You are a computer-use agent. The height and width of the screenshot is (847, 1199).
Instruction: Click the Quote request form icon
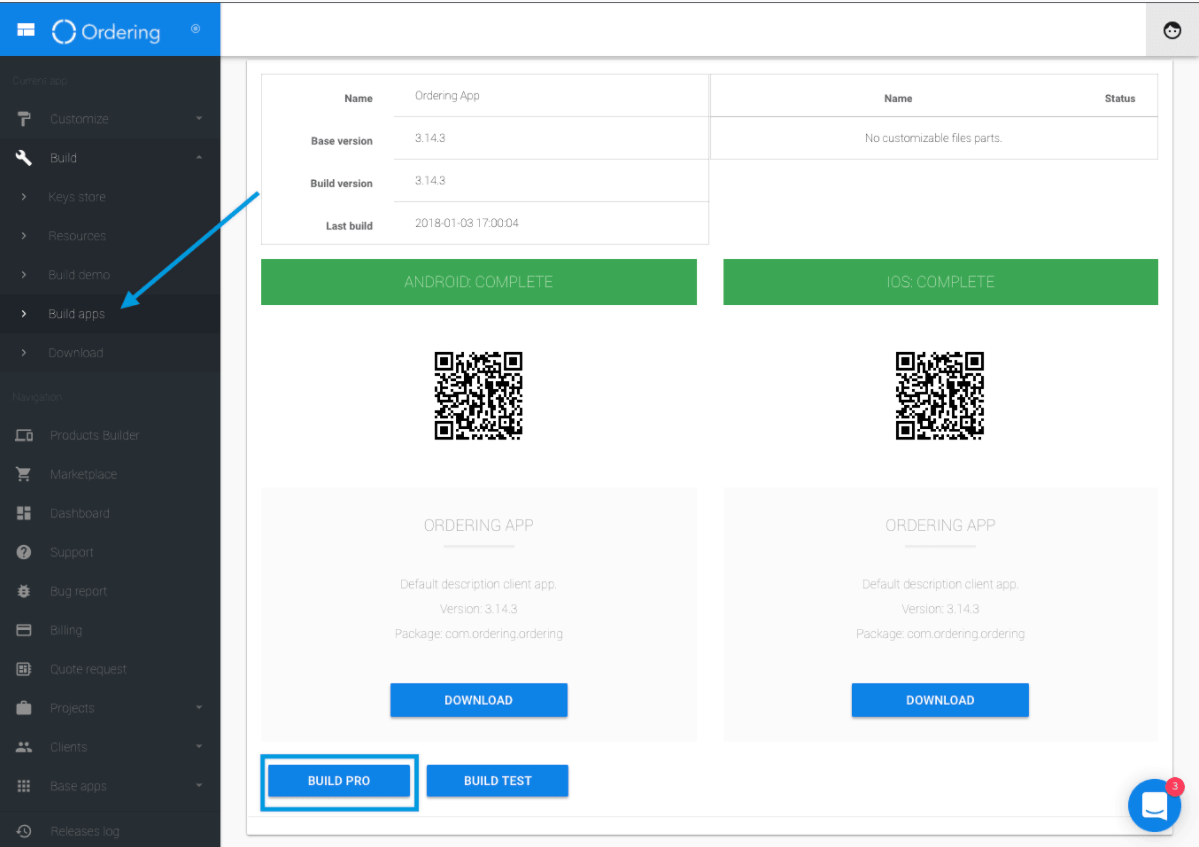coord(24,669)
